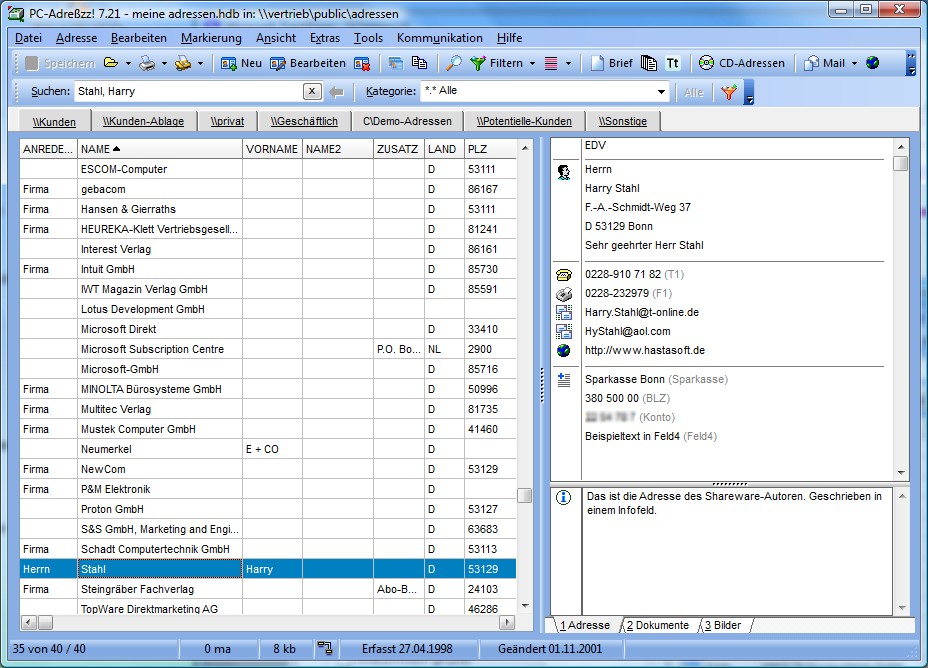Screen dimensions: 928x668
Task: Click the globe icon beside the website address
Action: point(564,351)
